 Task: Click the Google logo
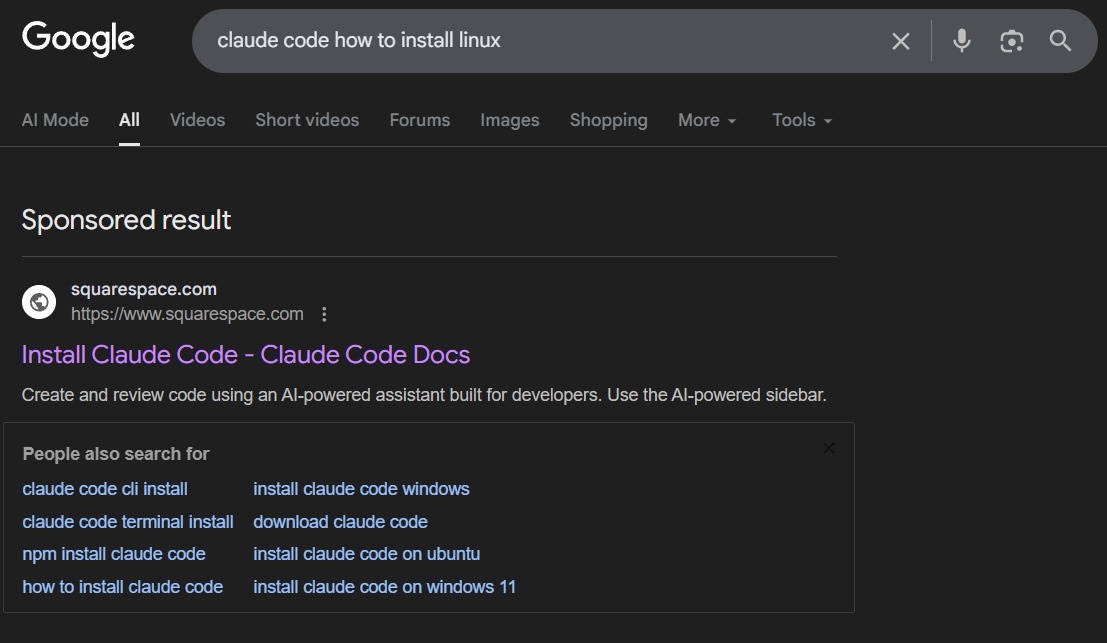[78, 38]
